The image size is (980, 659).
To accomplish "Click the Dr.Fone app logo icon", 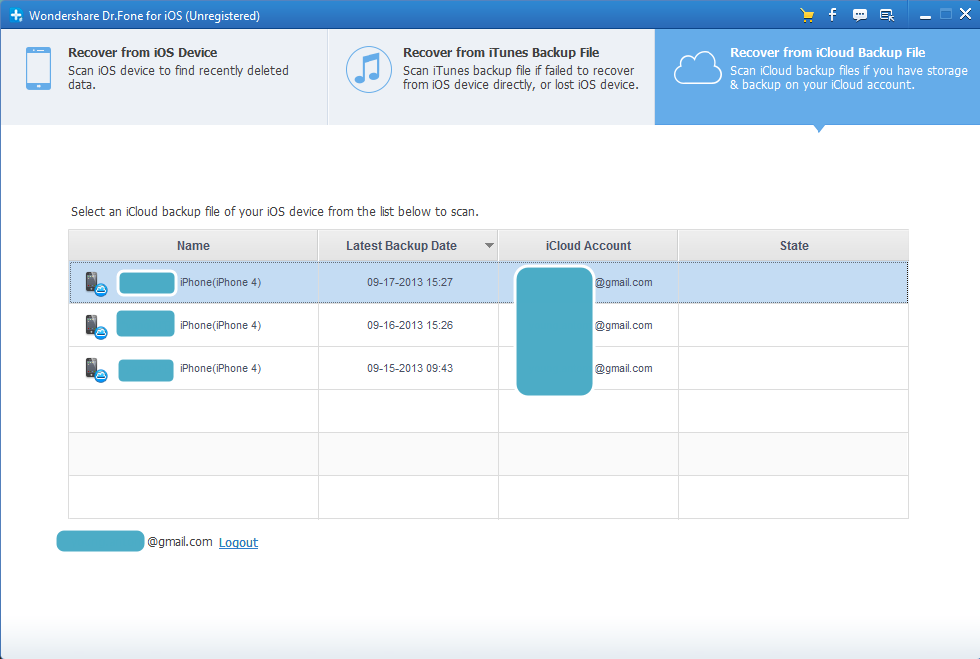I will click(x=16, y=15).
